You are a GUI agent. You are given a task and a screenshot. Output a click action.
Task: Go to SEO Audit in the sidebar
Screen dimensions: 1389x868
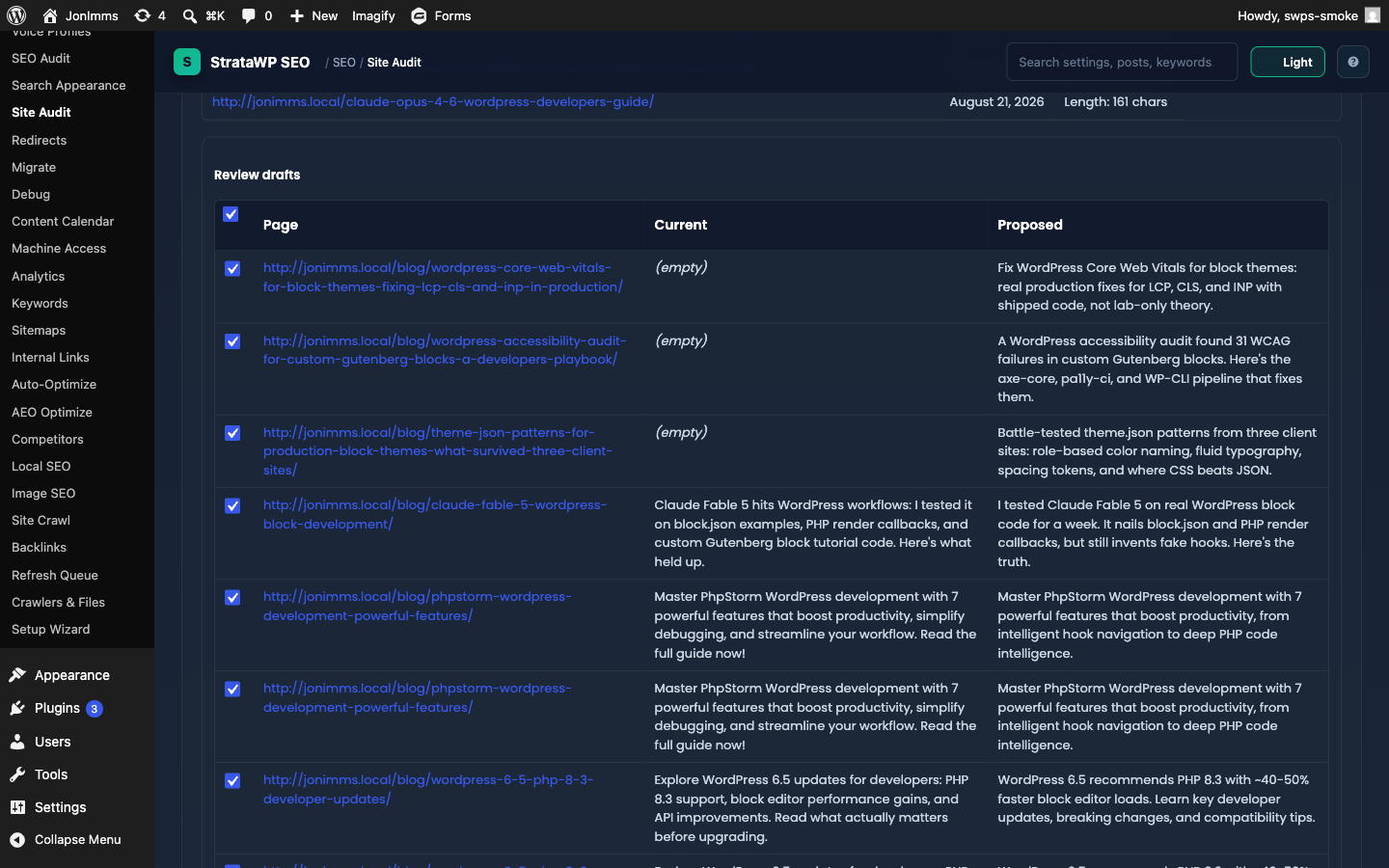point(41,58)
